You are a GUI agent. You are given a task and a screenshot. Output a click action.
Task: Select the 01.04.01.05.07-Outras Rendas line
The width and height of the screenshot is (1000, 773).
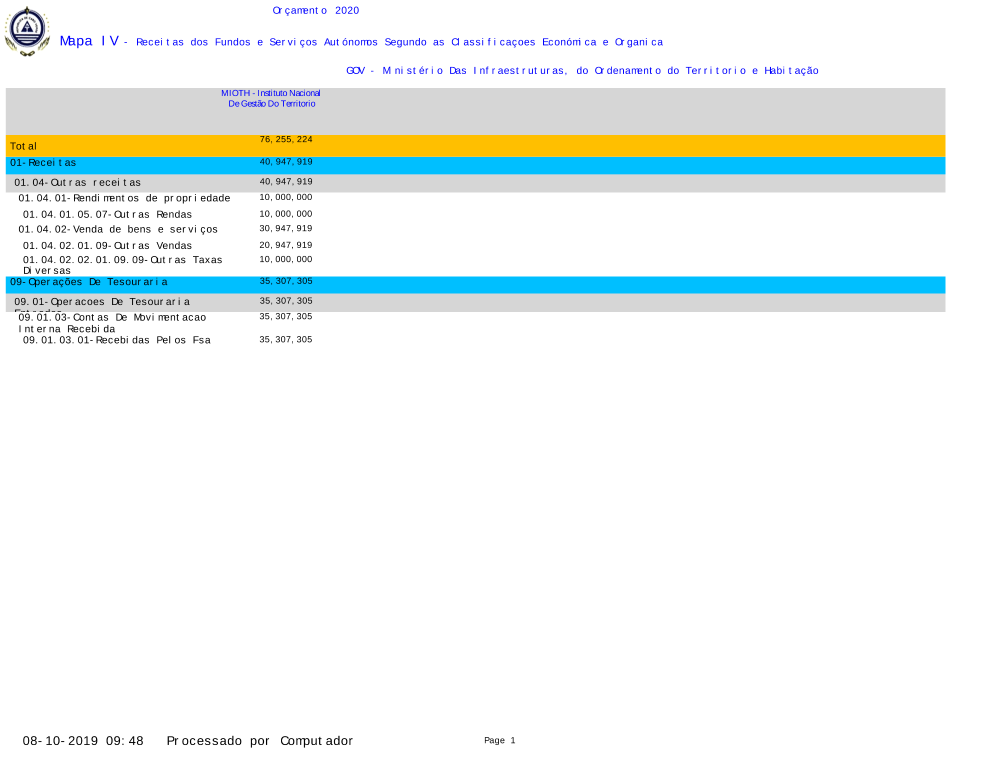pyautogui.click(x=107, y=214)
